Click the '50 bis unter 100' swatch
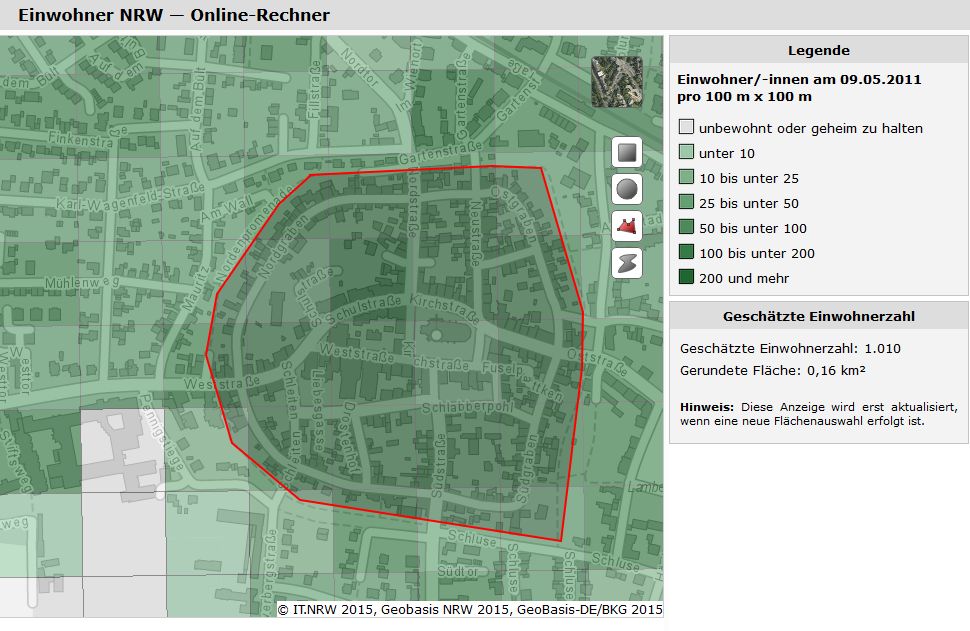The height and width of the screenshot is (631, 970). coord(686,228)
